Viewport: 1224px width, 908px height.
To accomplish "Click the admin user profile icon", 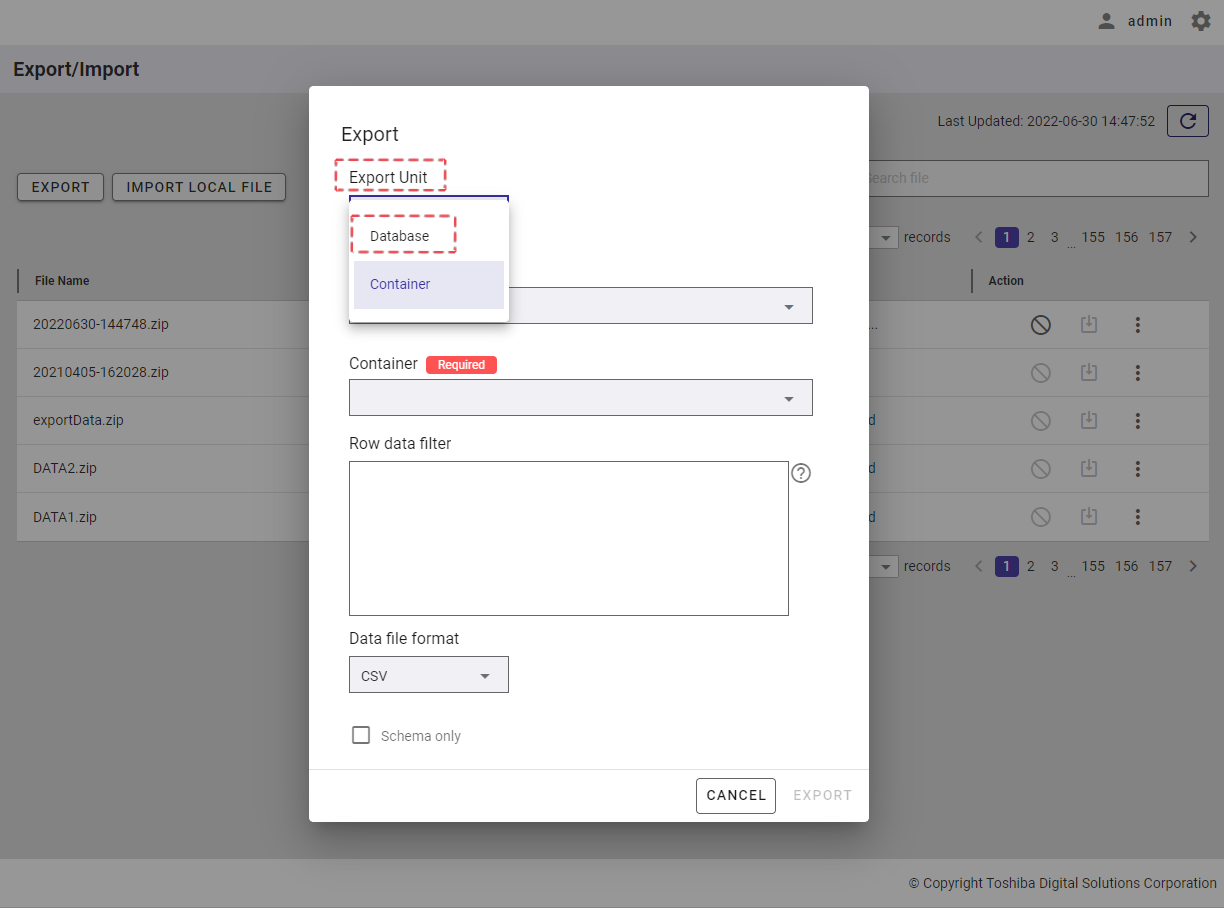I will [x=1106, y=21].
